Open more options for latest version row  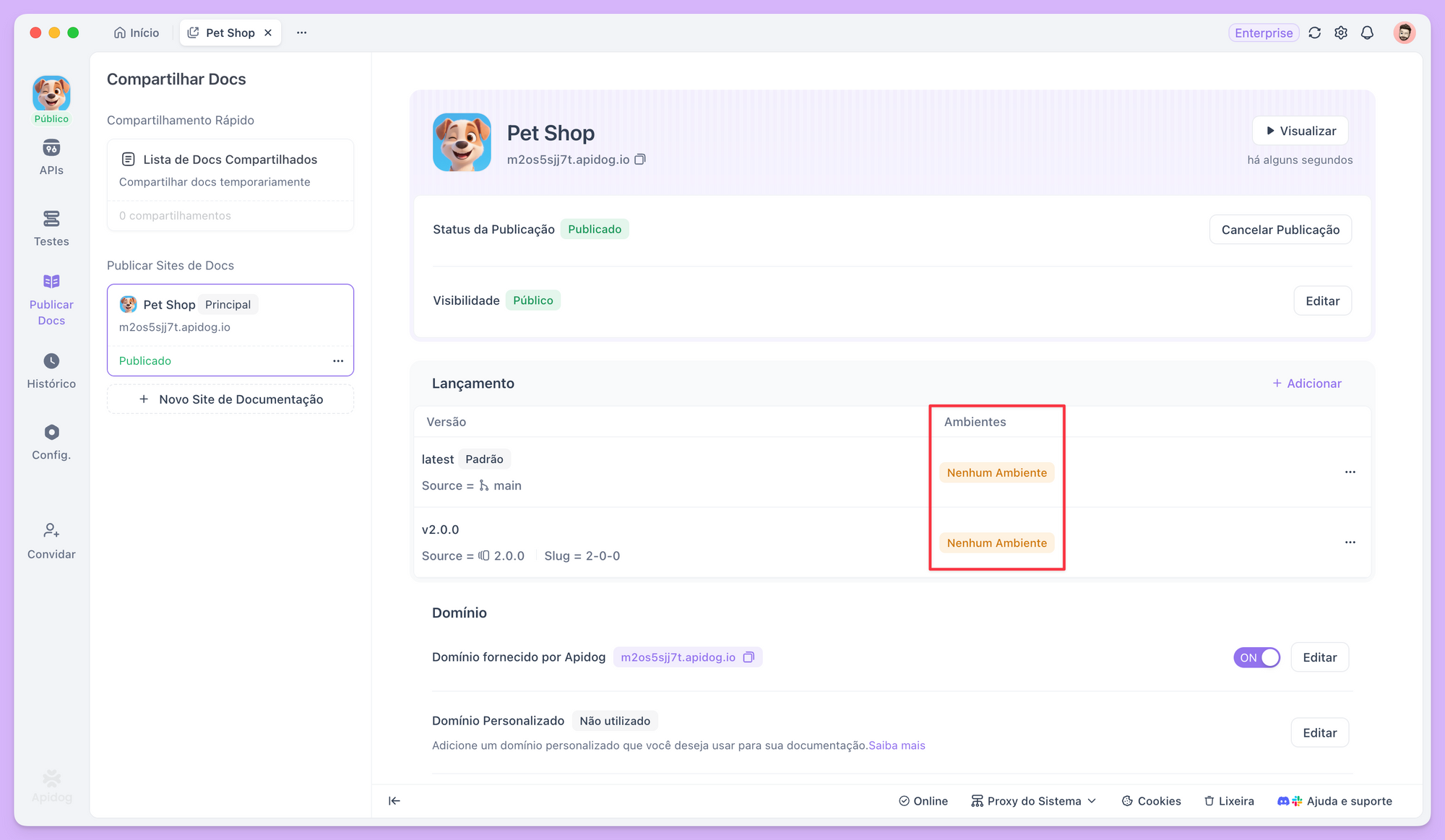1350,472
